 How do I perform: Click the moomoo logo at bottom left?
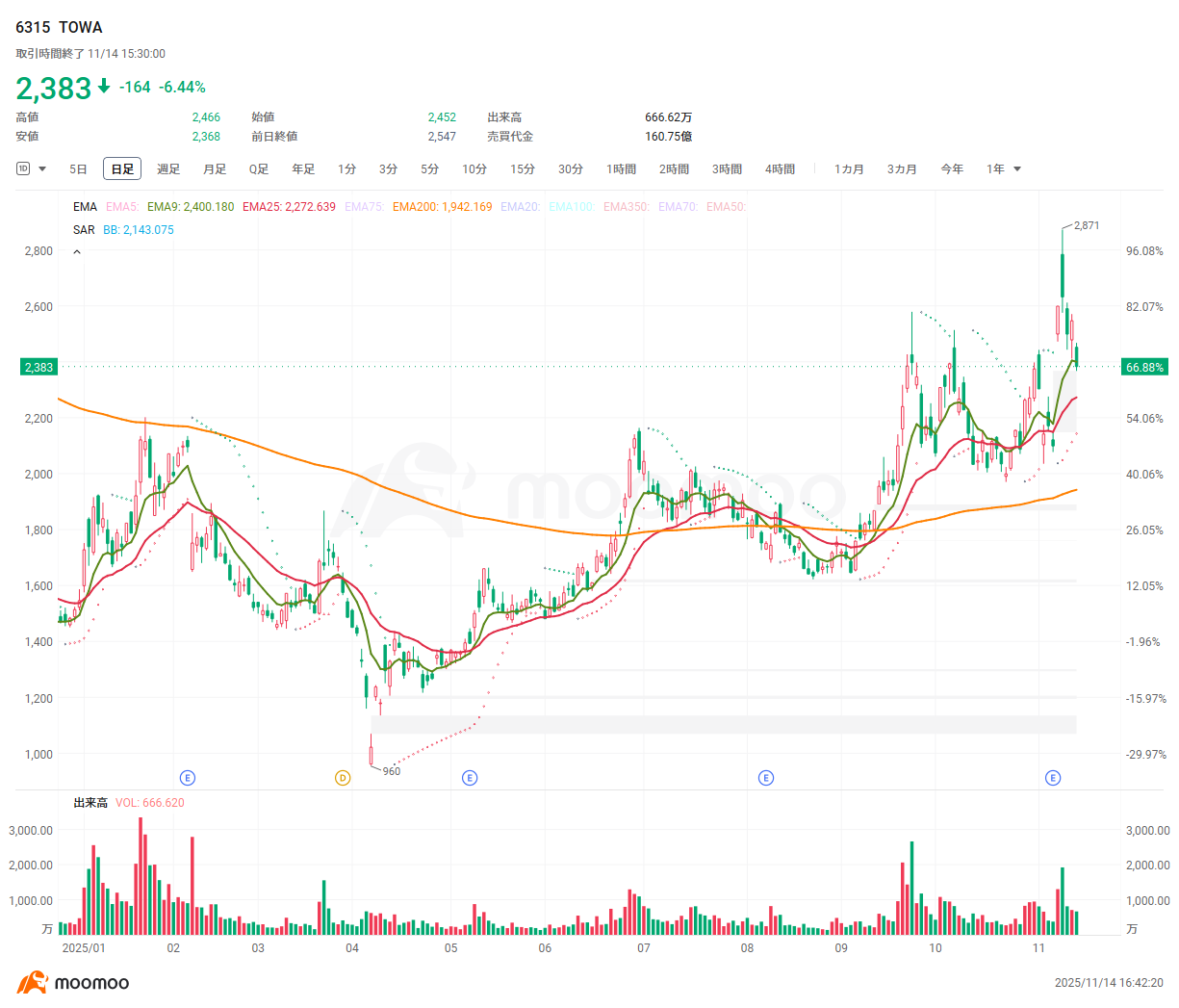pyautogui.click(x=73, y=983)
